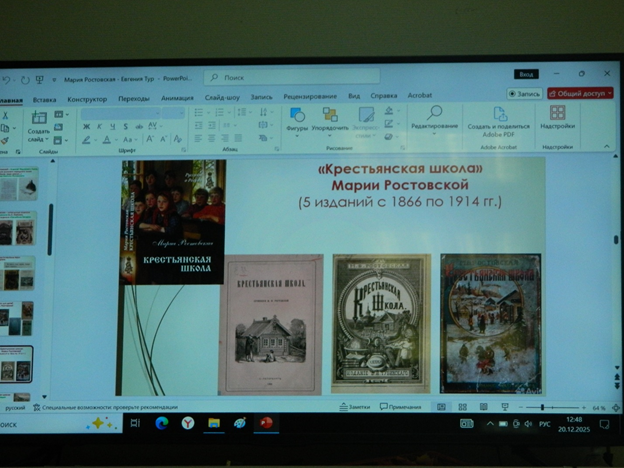Center the paragraph text
The height and width of the screenshot is (468, 624).
(x=211, y=138)
